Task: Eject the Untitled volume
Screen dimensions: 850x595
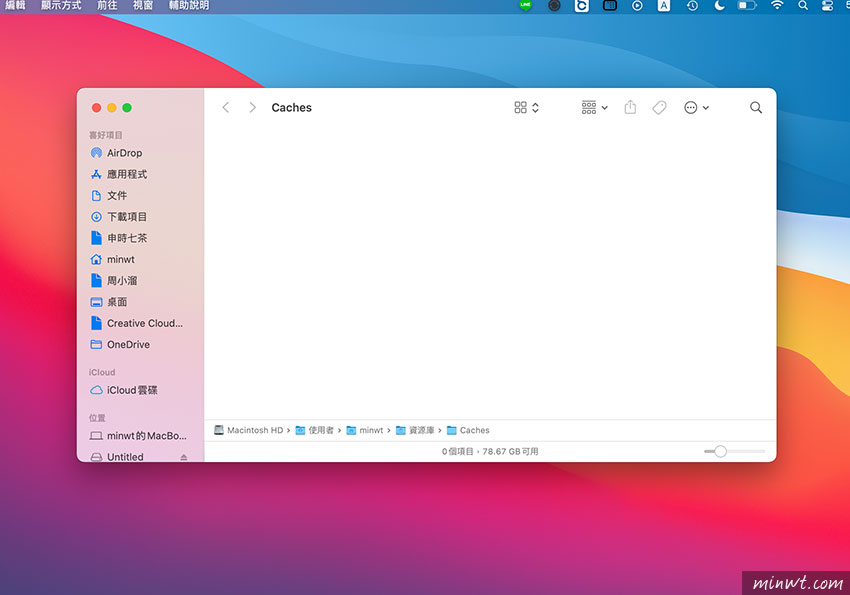Action: tap(184, 457)
